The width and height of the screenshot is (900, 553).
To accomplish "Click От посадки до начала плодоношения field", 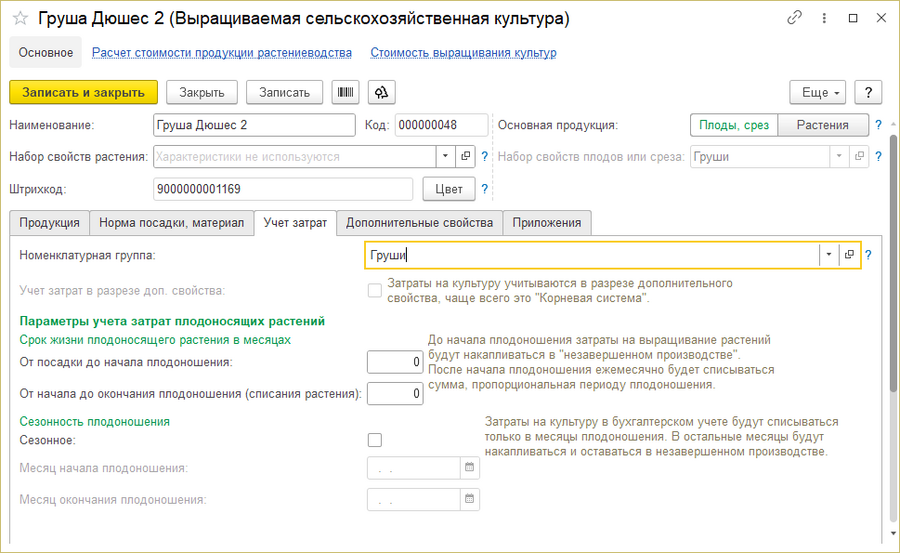I will 395,362.
